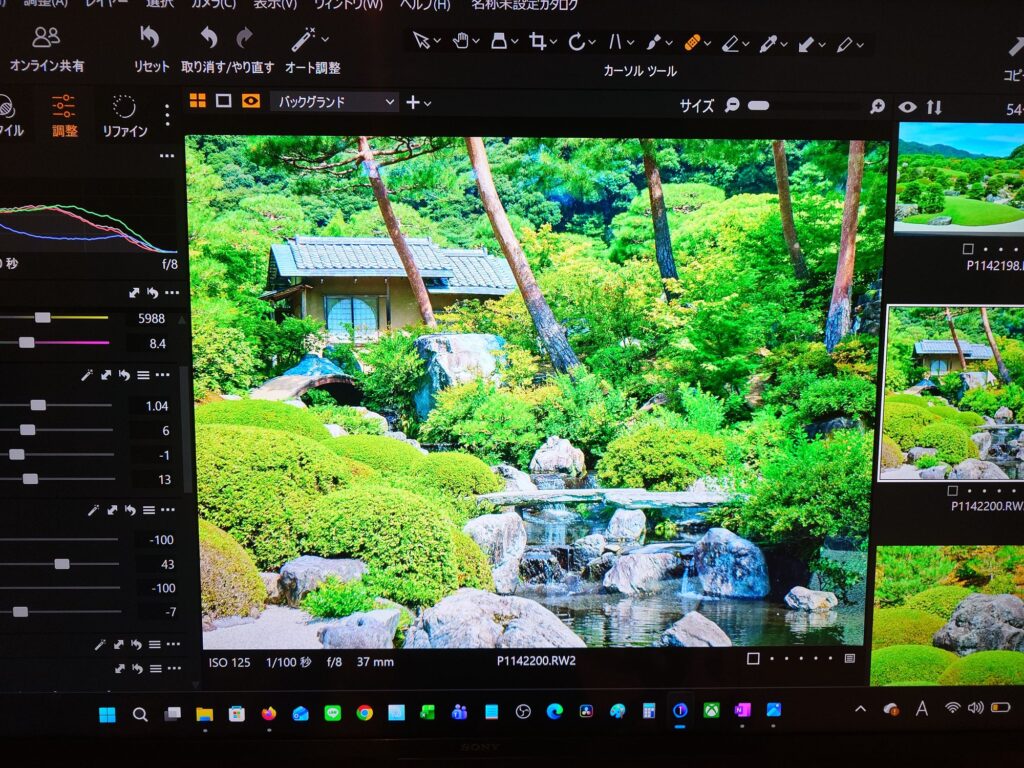Click the exposure value field 1.04

pos(155,406)
